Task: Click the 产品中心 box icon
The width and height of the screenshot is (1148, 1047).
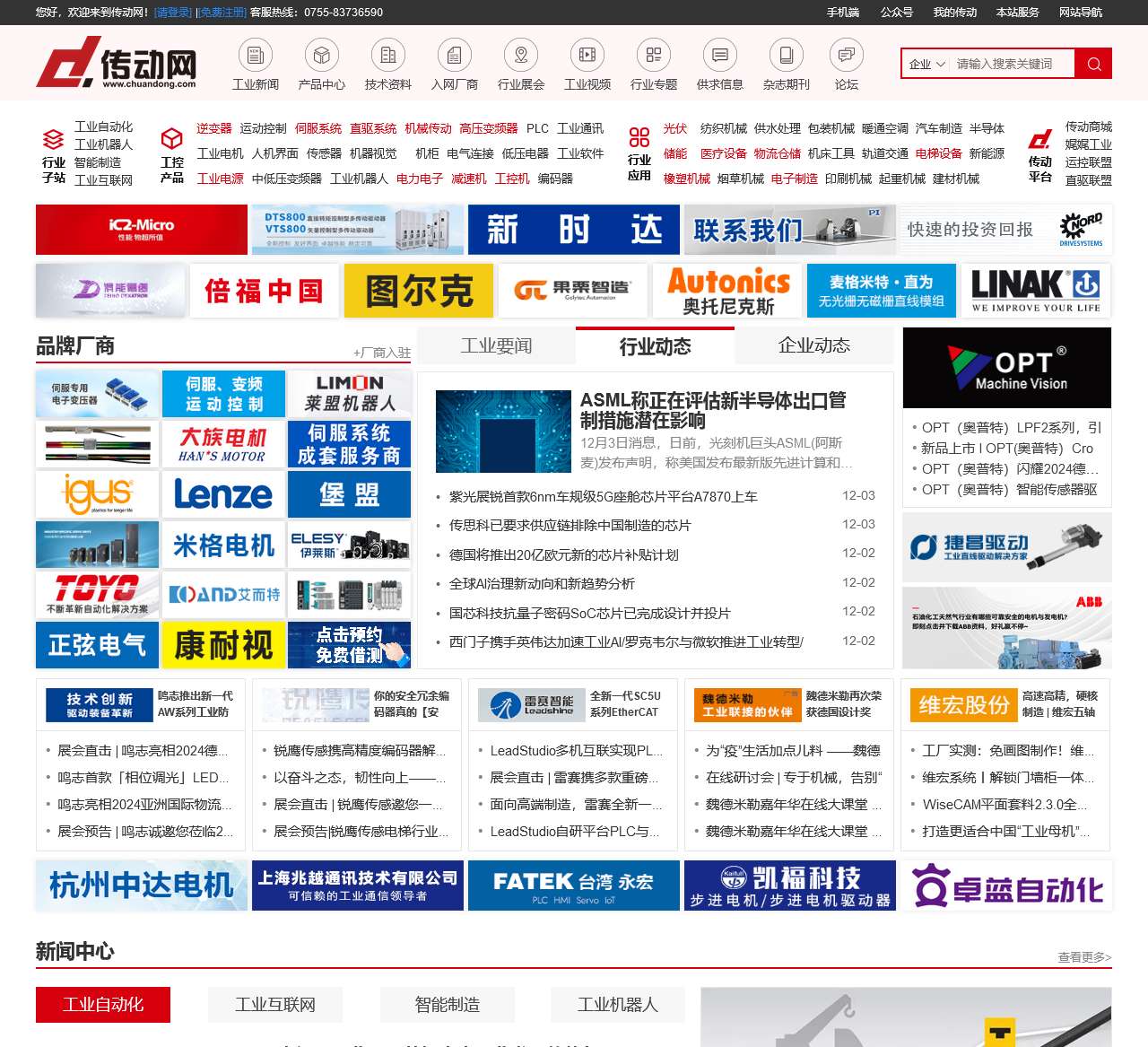Action: pos(321,56)
